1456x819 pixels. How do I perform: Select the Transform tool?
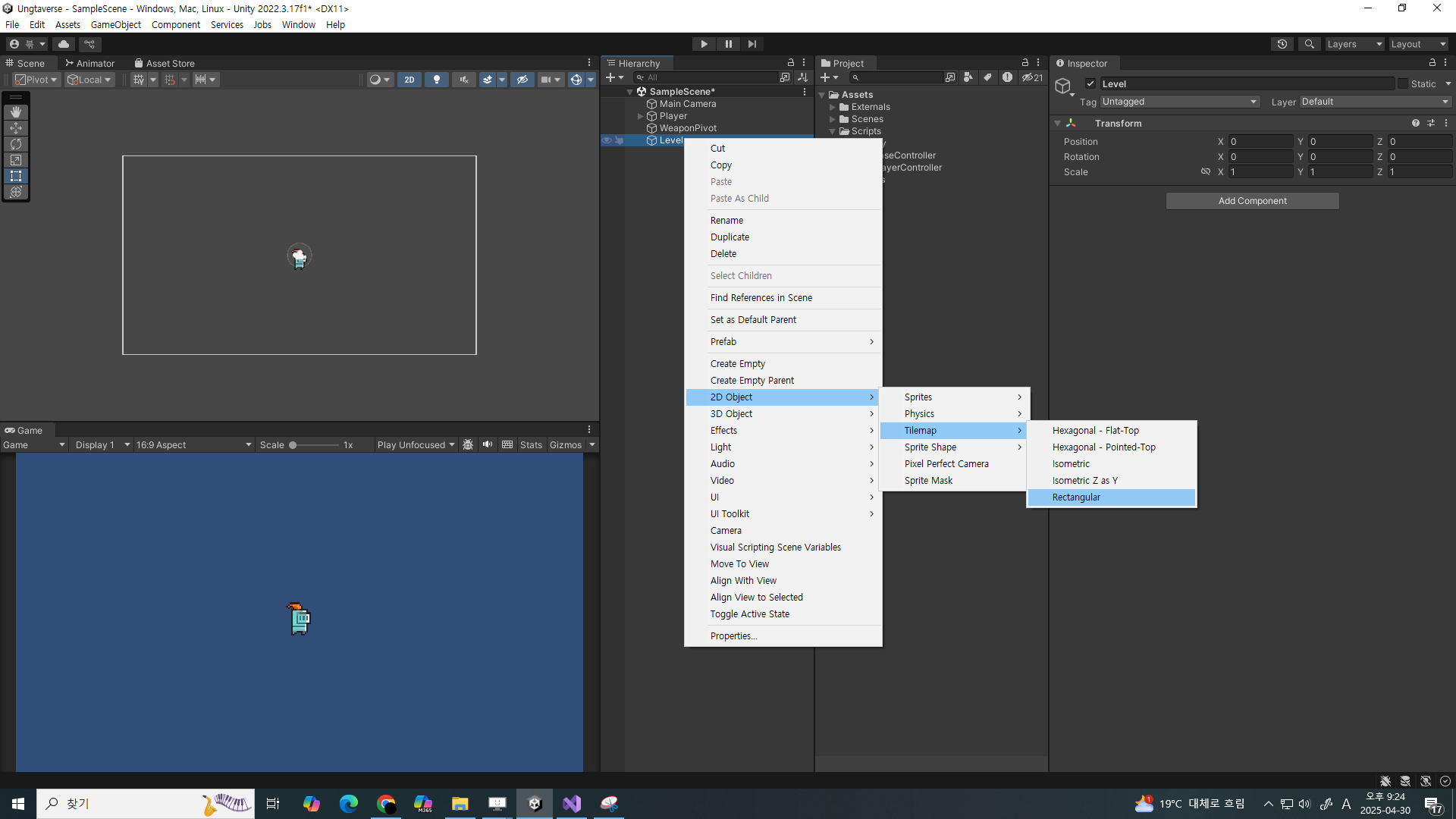coord(16,192)
